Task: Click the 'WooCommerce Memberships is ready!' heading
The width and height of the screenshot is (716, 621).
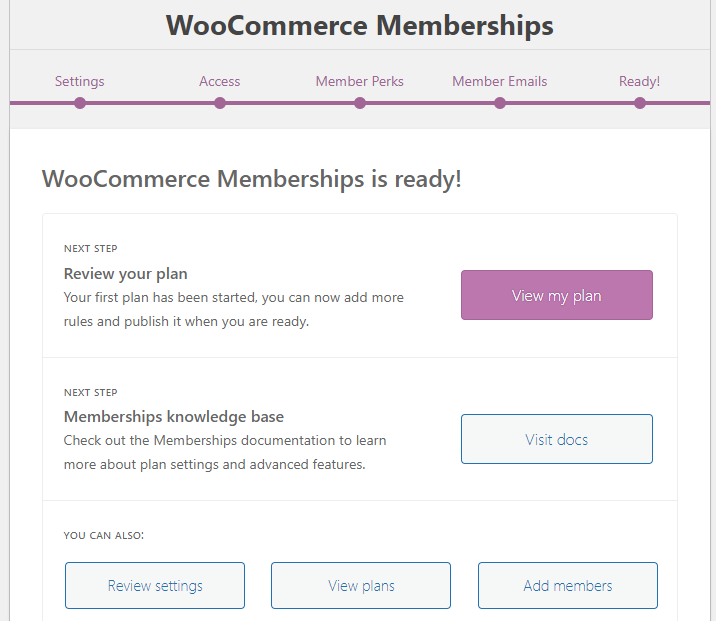Action: point(252,179)
